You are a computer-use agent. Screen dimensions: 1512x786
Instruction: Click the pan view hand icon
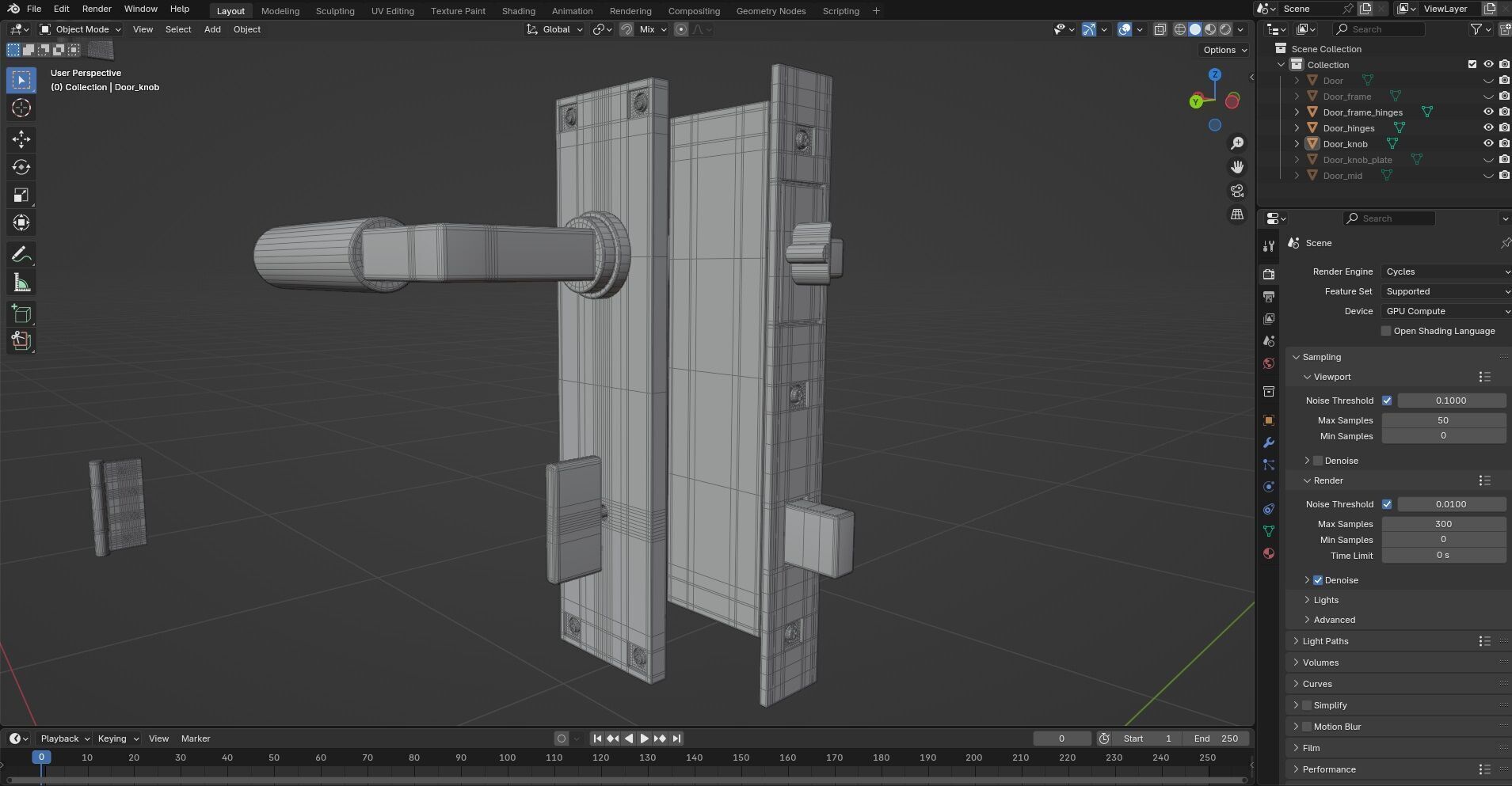click(x=1237, y=167)
